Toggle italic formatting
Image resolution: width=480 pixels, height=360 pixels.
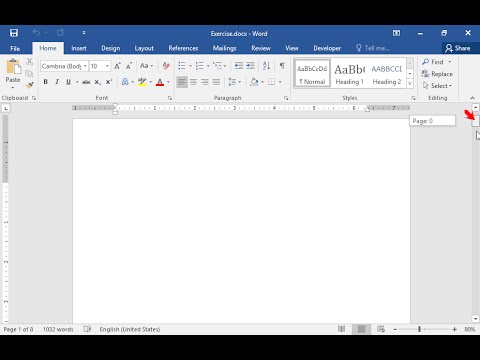coord(57,82)
